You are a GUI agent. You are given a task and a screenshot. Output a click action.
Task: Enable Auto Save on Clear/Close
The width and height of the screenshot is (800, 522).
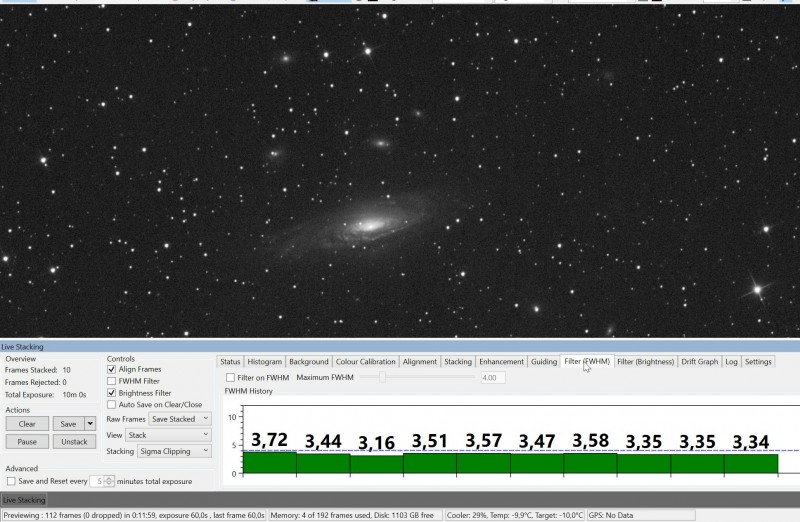click(x=111, y=405)
